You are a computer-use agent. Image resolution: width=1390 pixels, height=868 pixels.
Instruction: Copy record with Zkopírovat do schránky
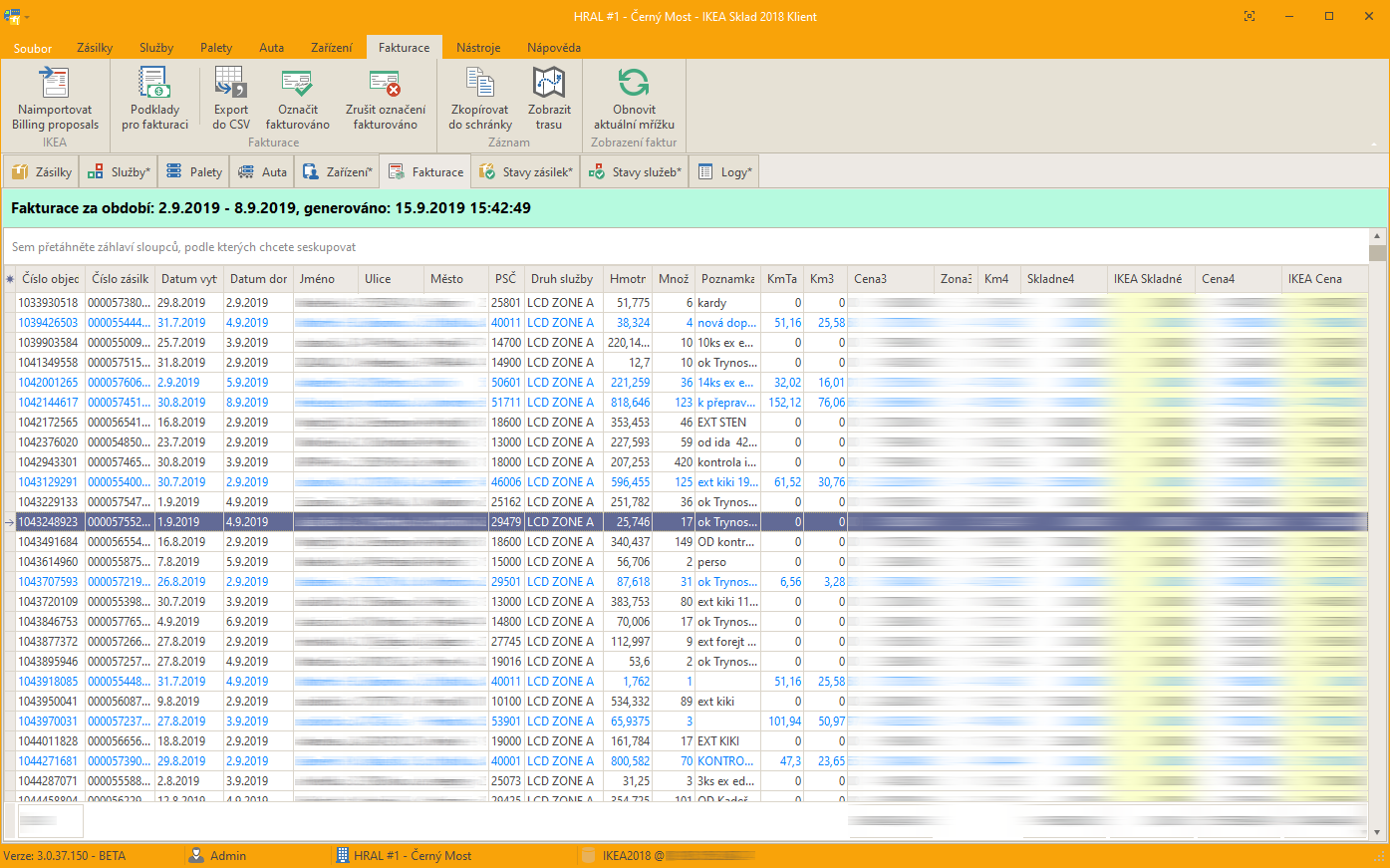(479, 84)
